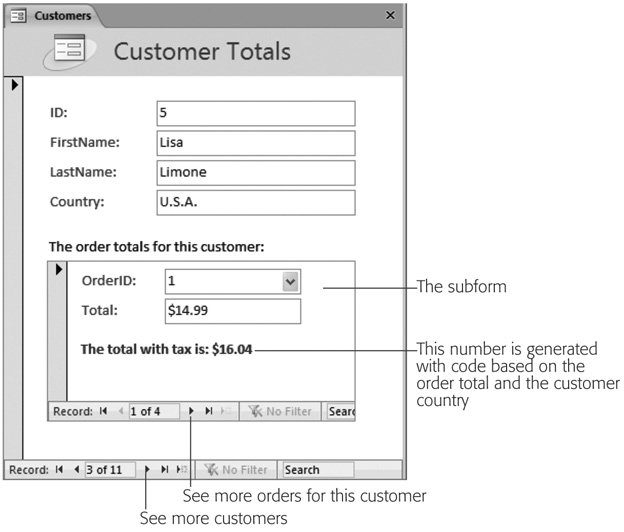Click the LastName field containing Limone
Viewport: 624px width, 532px height.
256,173
